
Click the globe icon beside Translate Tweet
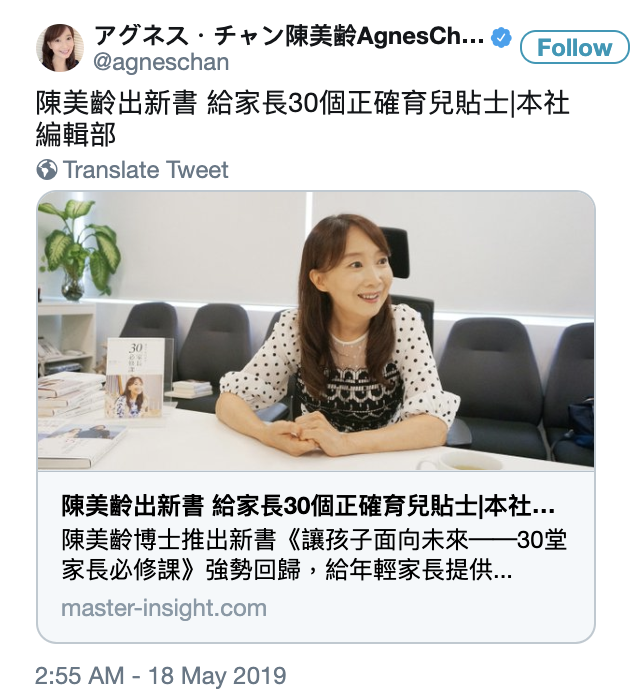[x=47, y=170]
